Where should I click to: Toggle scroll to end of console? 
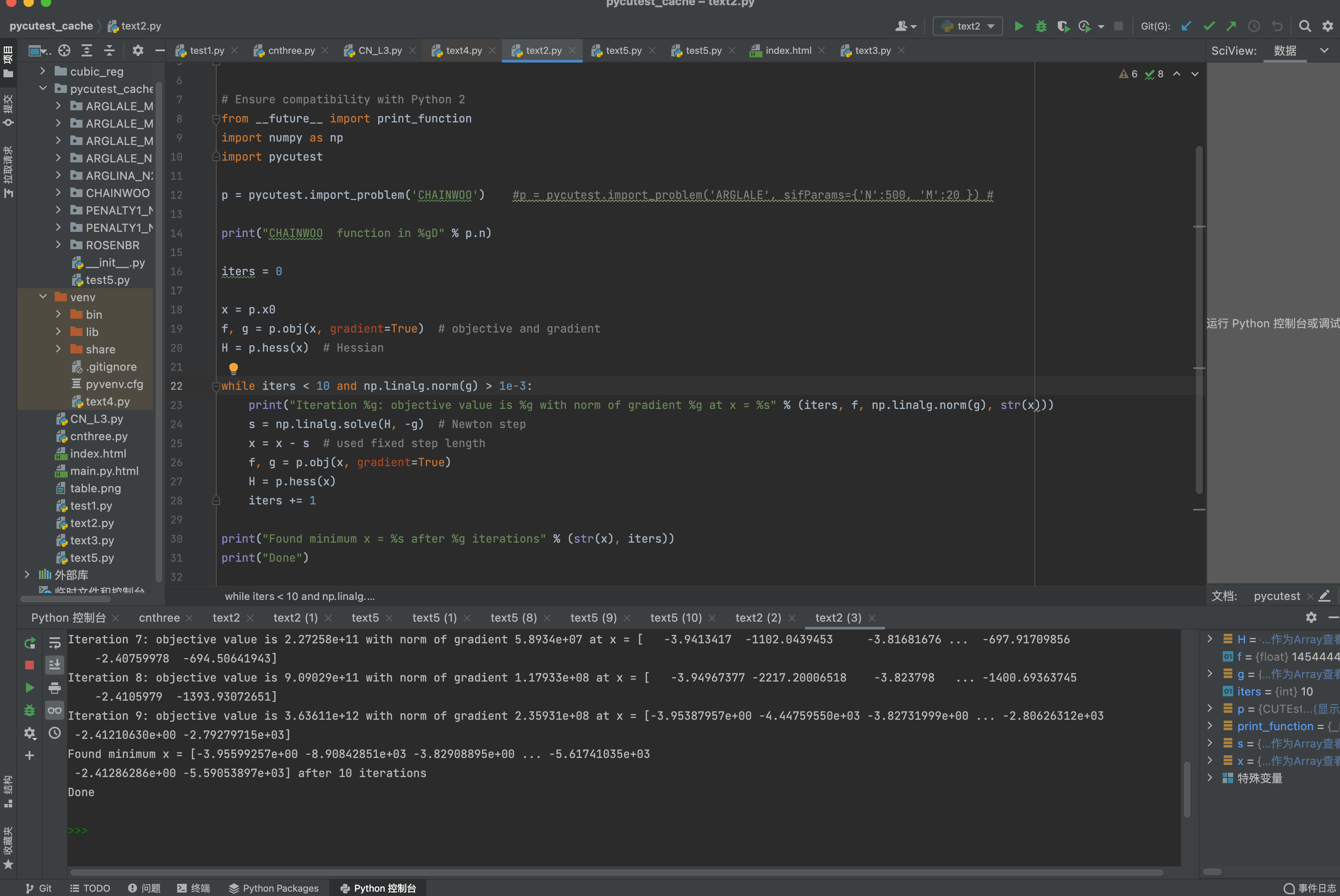[55, 665]
